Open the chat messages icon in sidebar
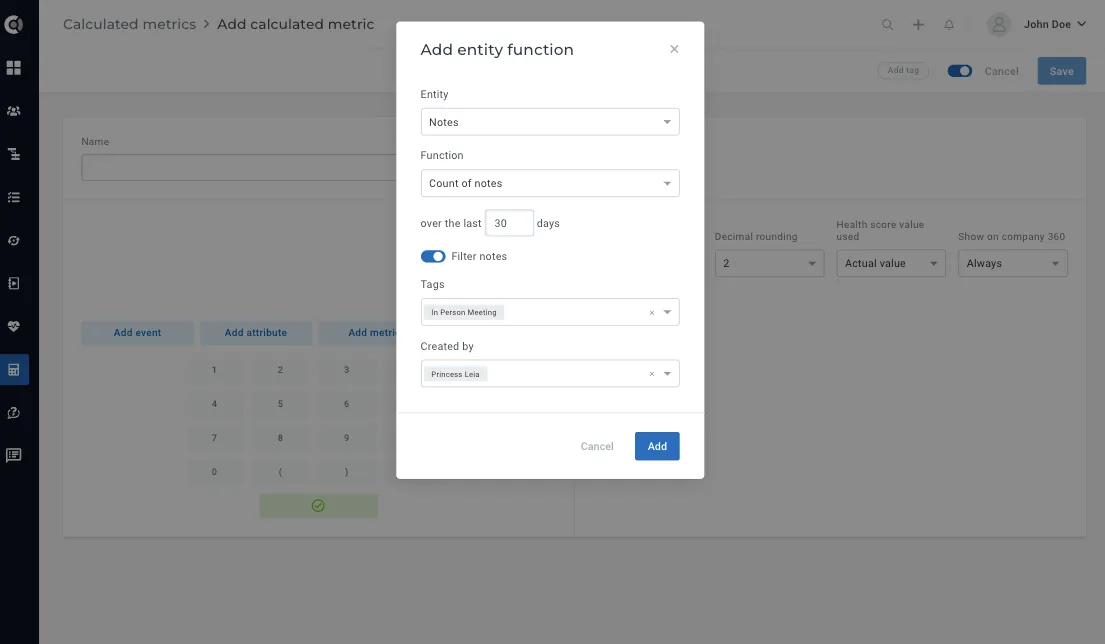This screenshot has width=1105, height=644. (13, 455)
